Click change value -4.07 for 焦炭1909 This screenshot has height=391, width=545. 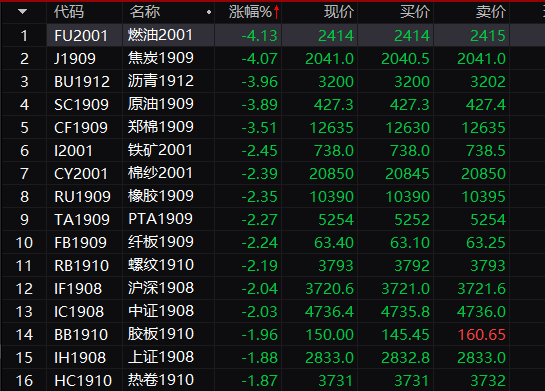coord(260,58)
